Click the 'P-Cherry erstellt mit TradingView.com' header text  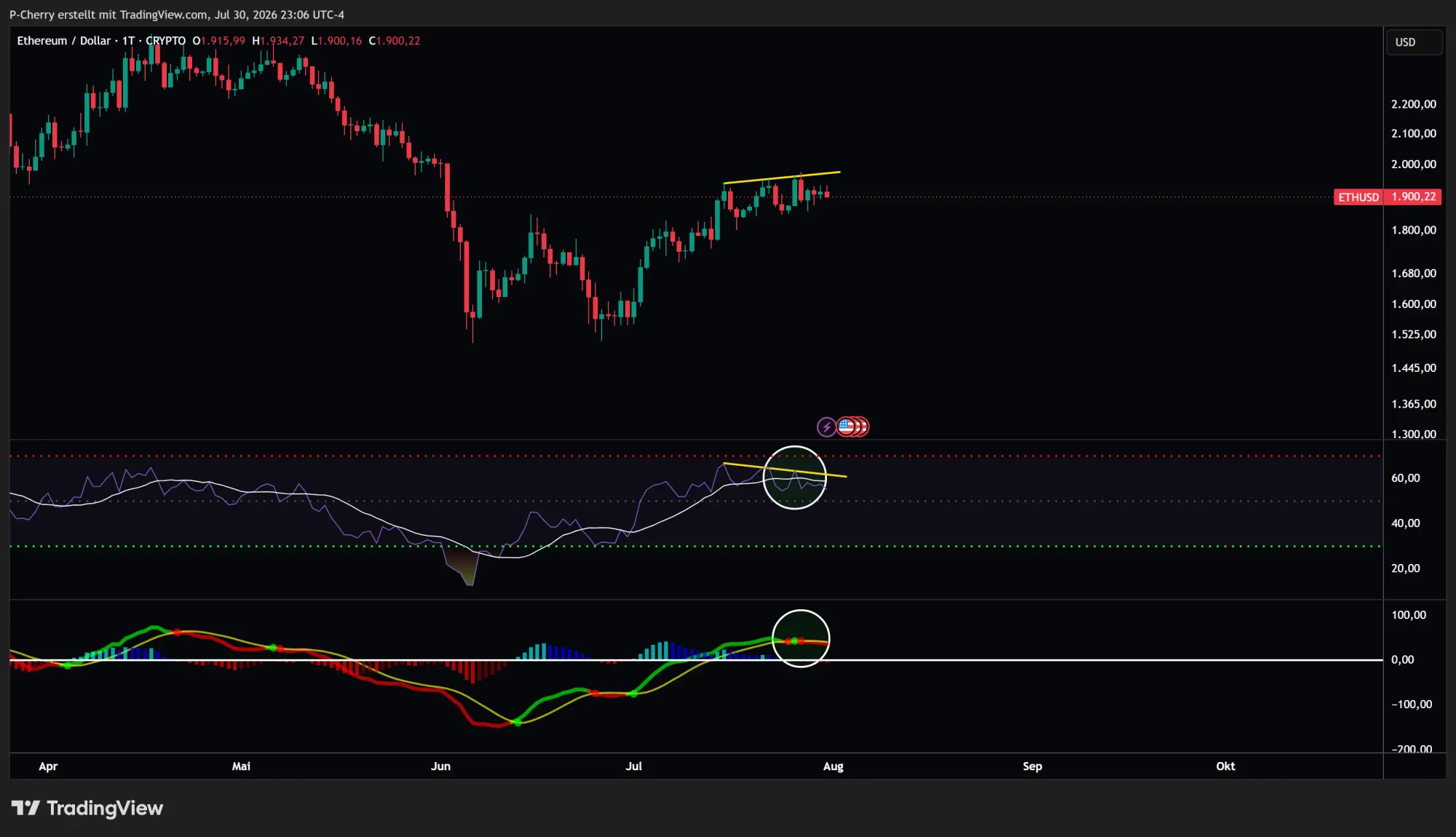pos(108,15)
